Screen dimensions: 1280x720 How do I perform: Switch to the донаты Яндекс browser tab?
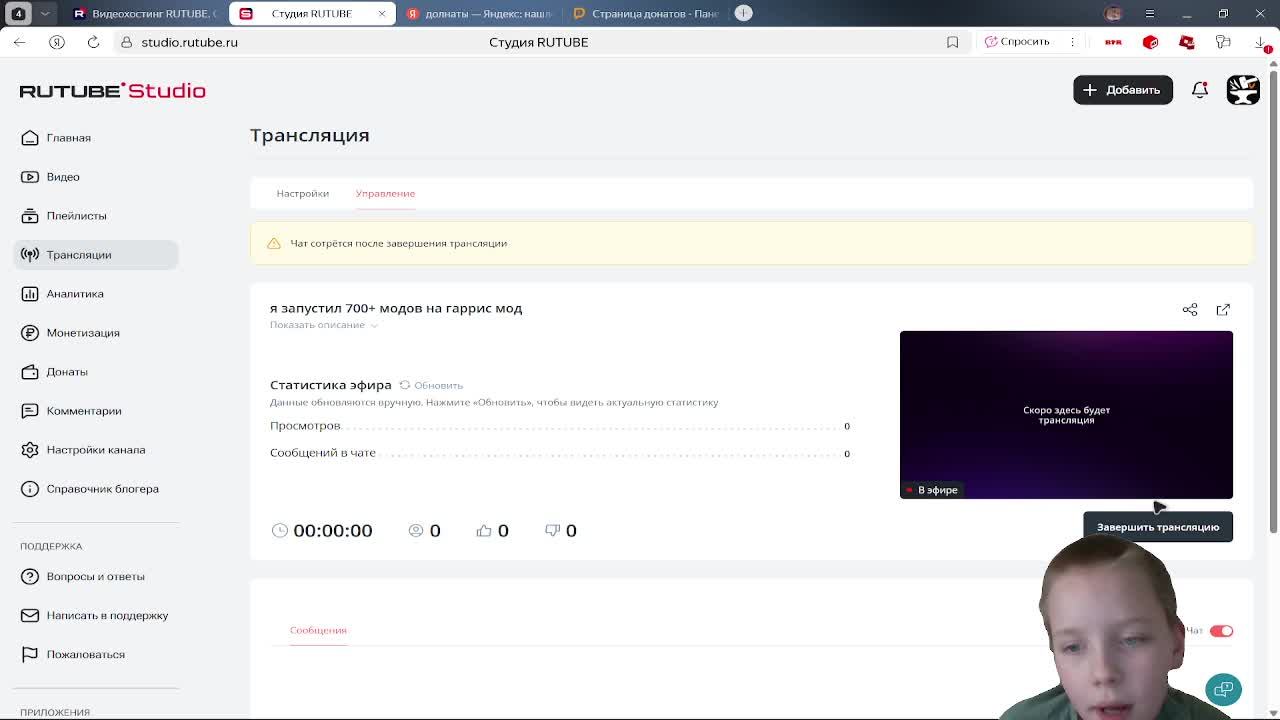pyautogui.click(x=478, y=13)
